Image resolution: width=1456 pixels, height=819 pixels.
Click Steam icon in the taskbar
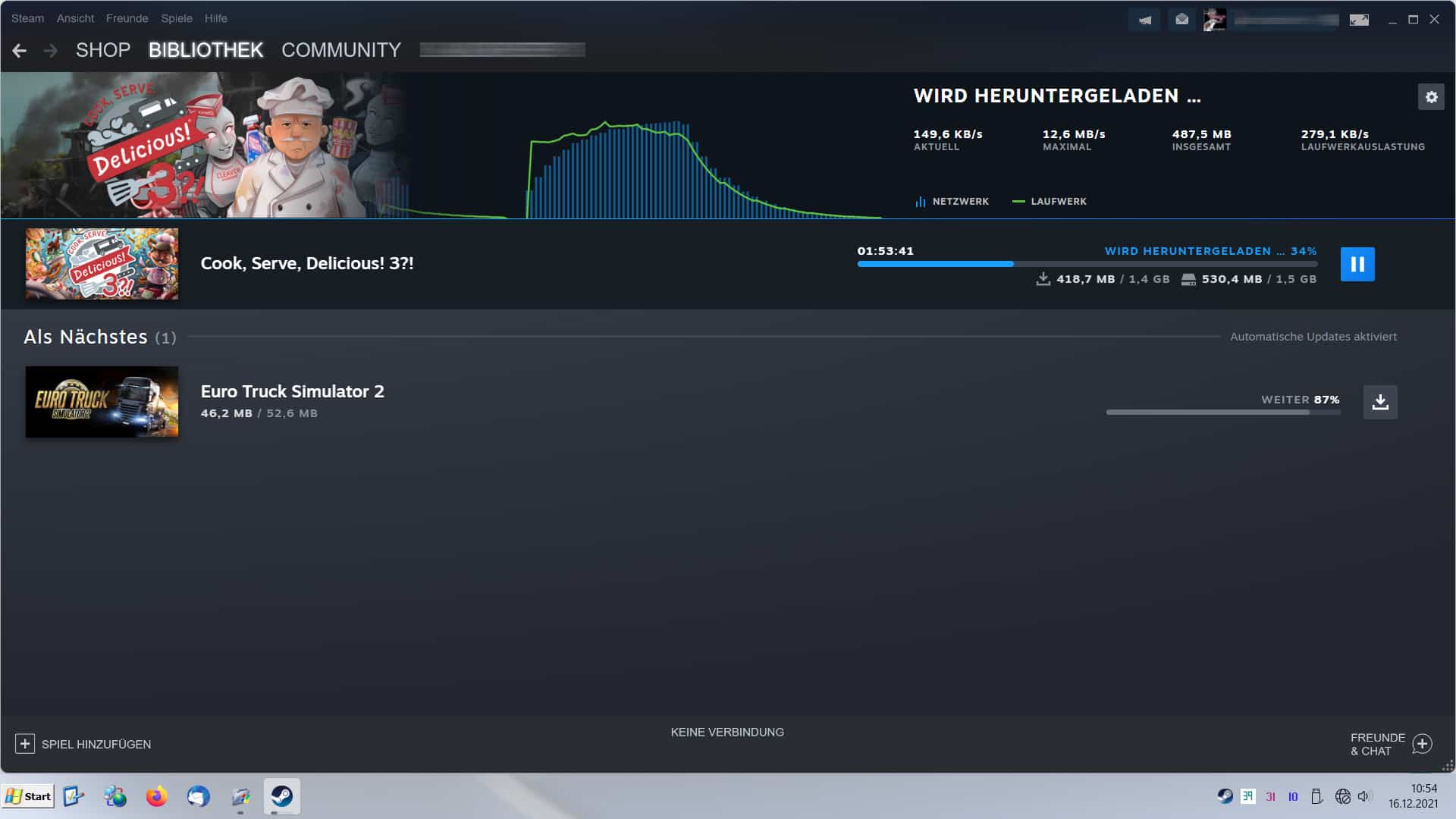[x=282, y=796]
